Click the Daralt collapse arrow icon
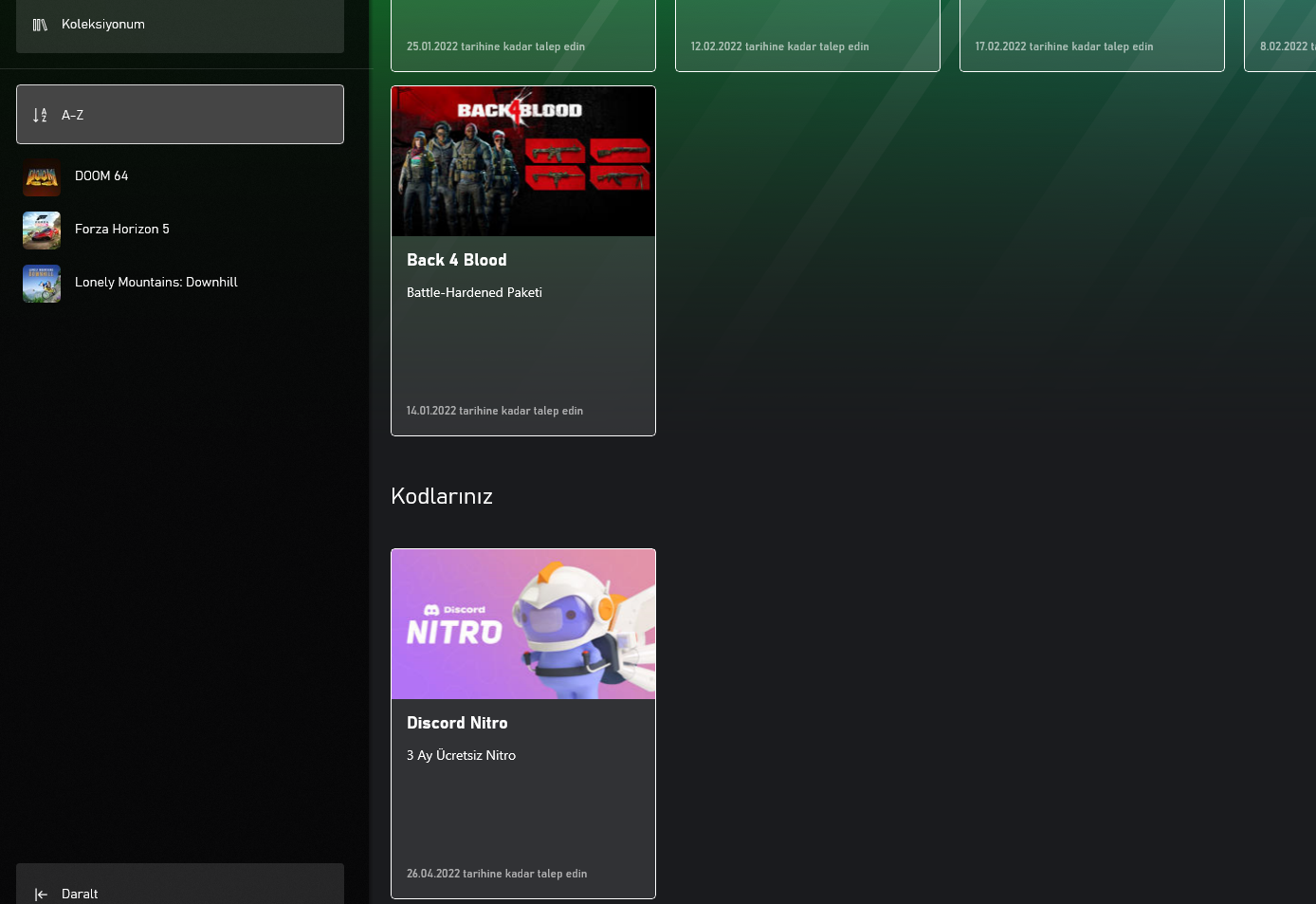 tap(41, 895)
